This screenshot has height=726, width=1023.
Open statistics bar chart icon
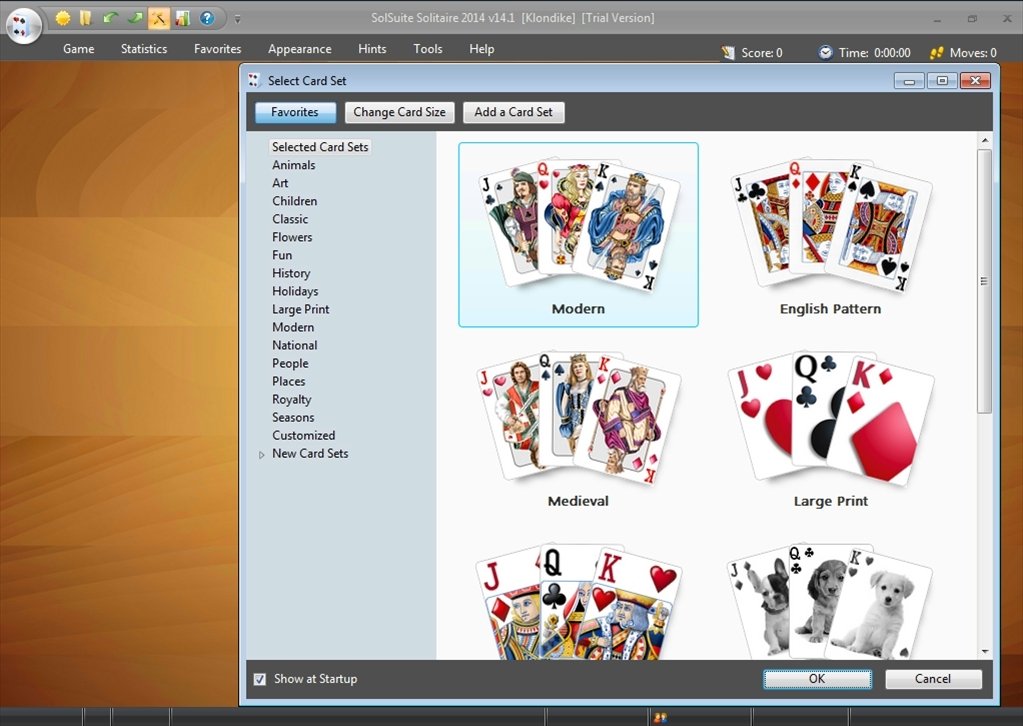tap(183, 18)
